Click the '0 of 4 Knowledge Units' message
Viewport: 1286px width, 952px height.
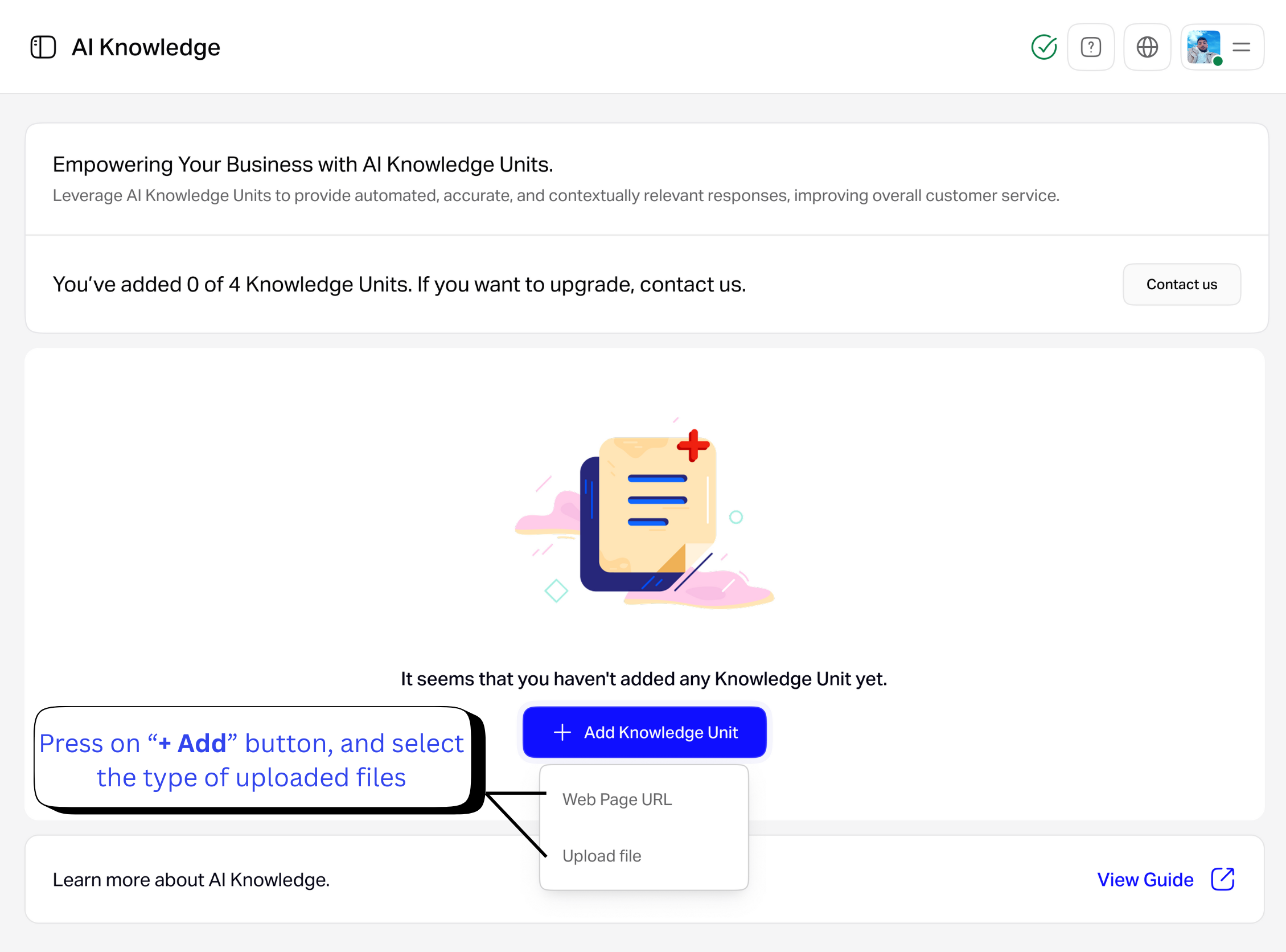click(399, 284)
